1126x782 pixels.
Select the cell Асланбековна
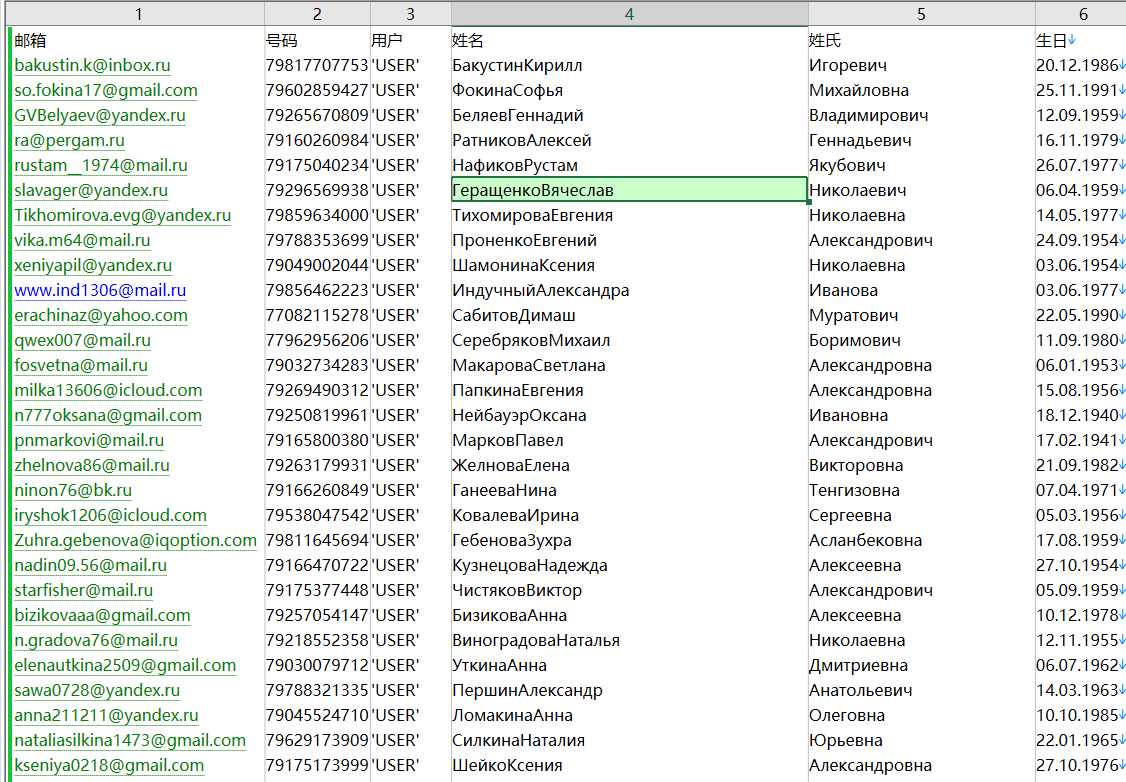point(921,540)
